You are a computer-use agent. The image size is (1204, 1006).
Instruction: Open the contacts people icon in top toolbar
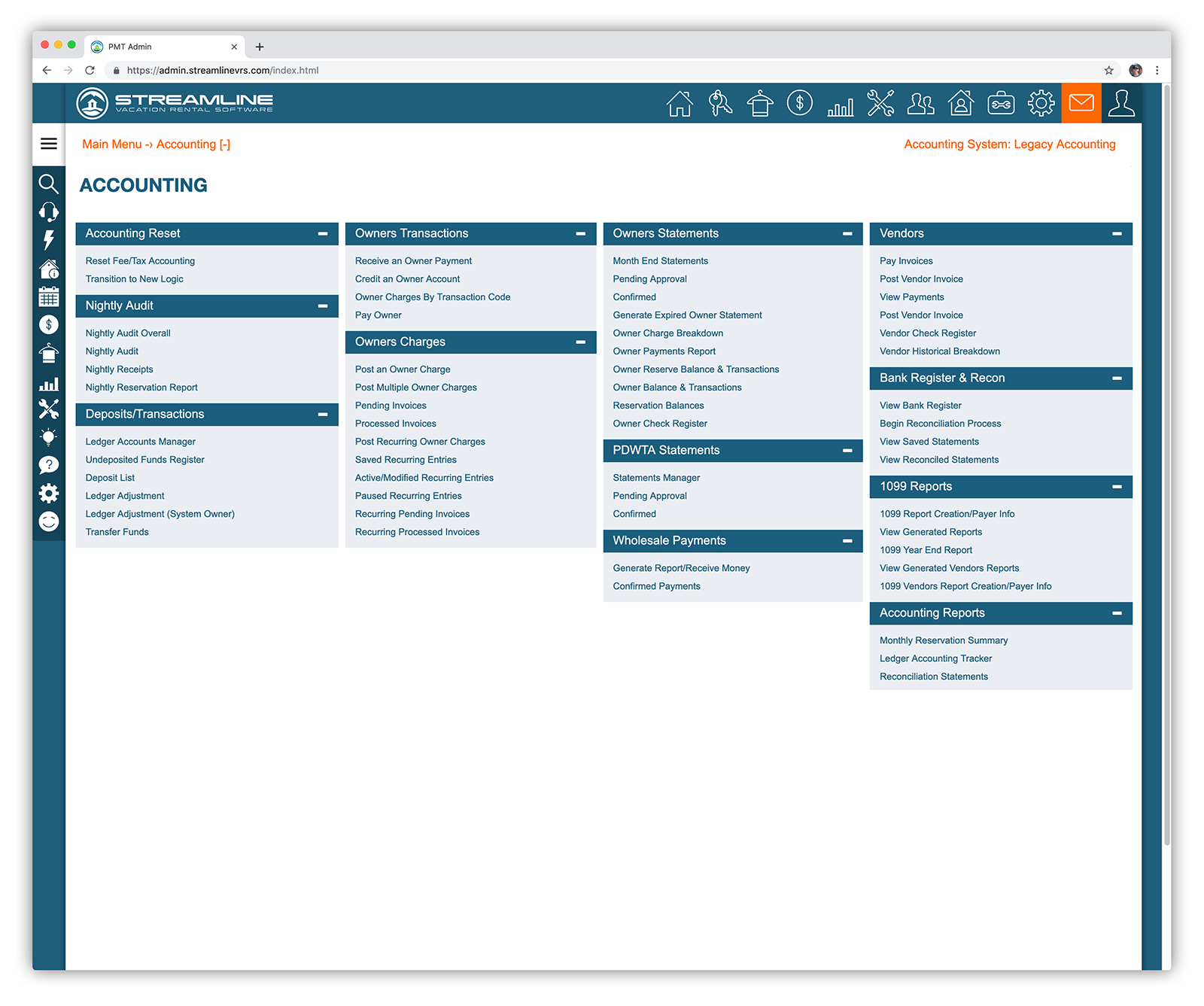pos(921,103)
